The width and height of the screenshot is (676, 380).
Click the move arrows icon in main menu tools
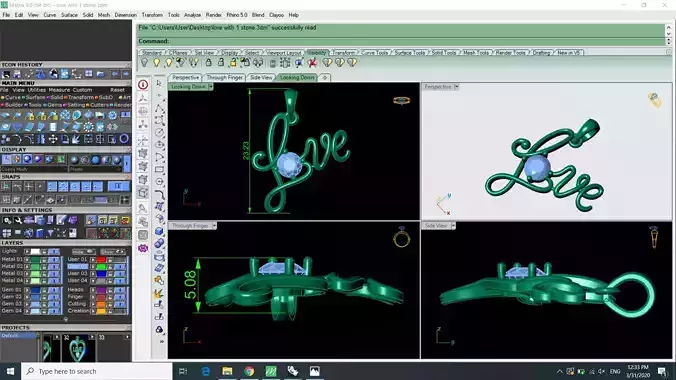click(x=53, y=139)
